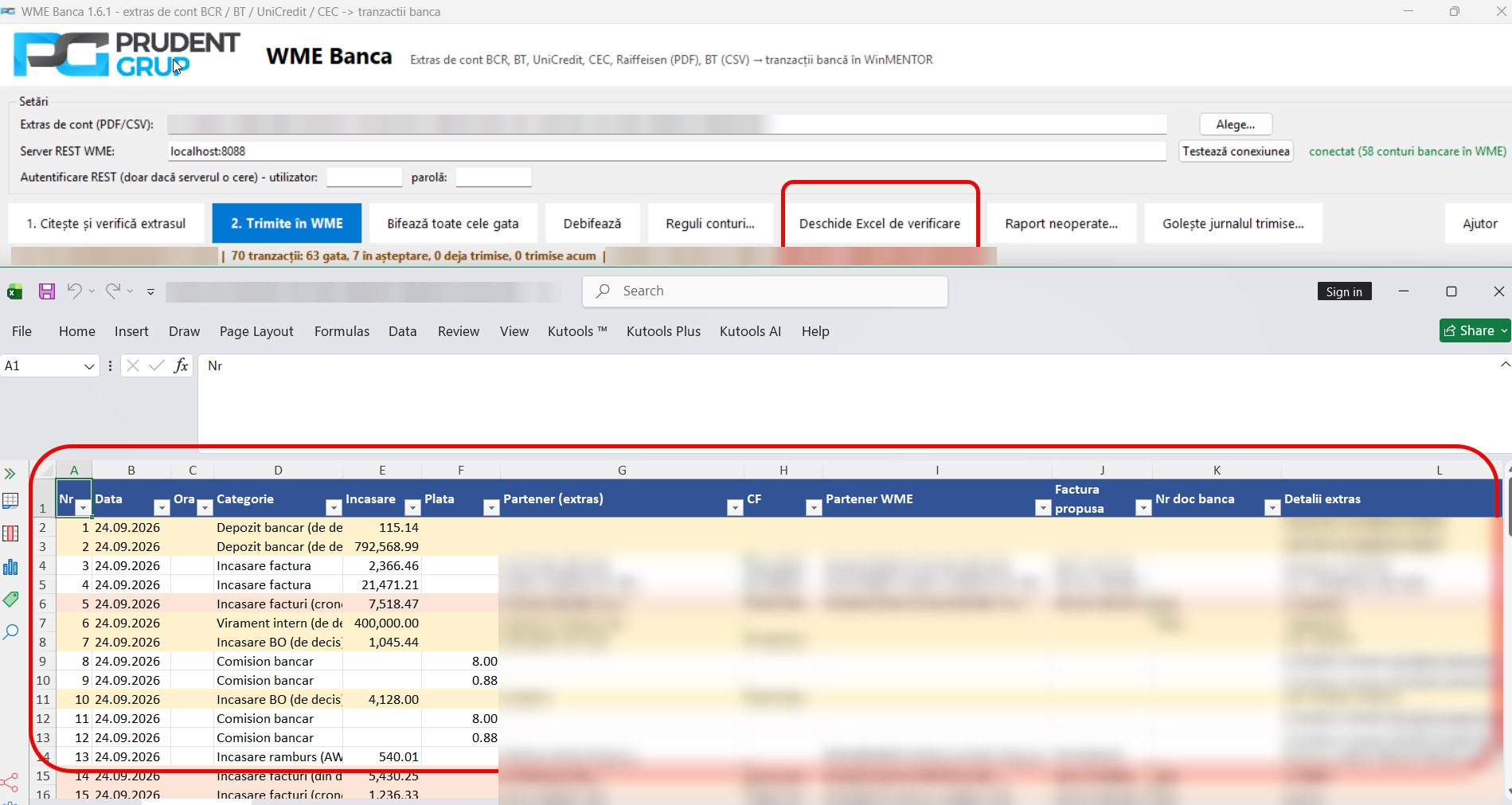Open the Share button dropdown

1504,330
